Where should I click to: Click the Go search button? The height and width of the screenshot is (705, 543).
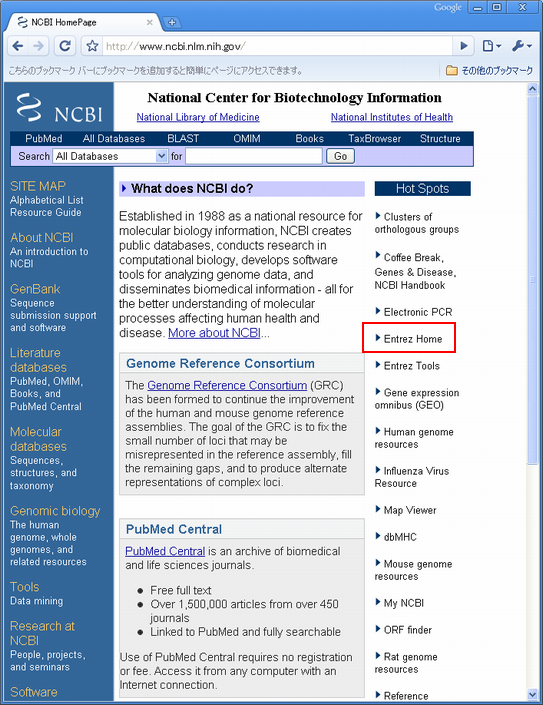340,156
